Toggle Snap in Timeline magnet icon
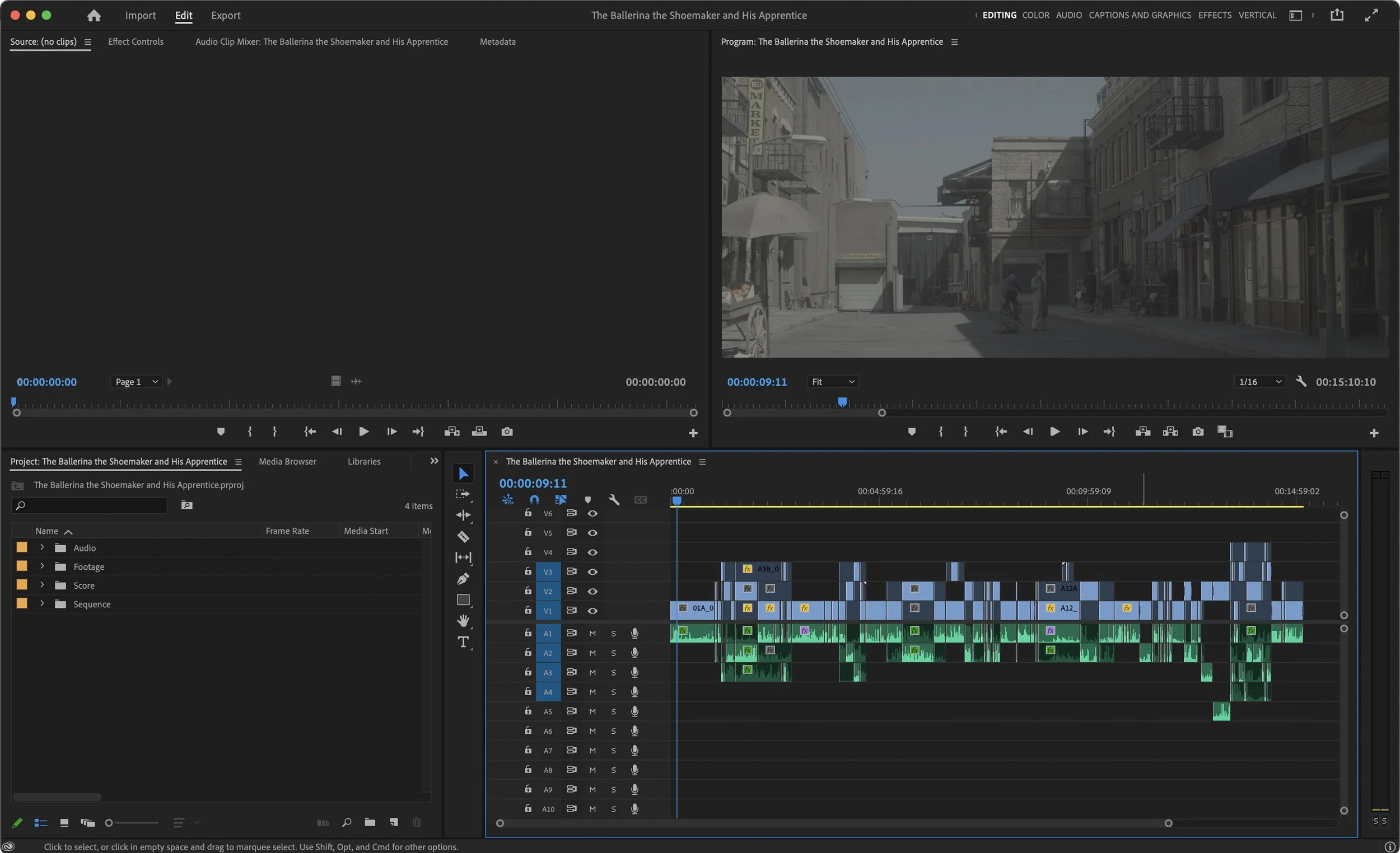This screenshot has height=853, width=1400. point(534,500)
